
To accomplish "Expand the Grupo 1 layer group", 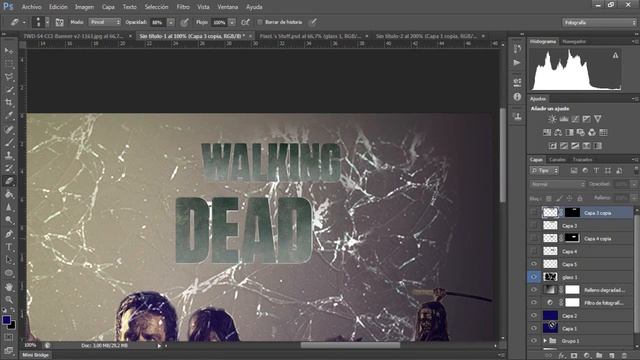I will (545, 341).
